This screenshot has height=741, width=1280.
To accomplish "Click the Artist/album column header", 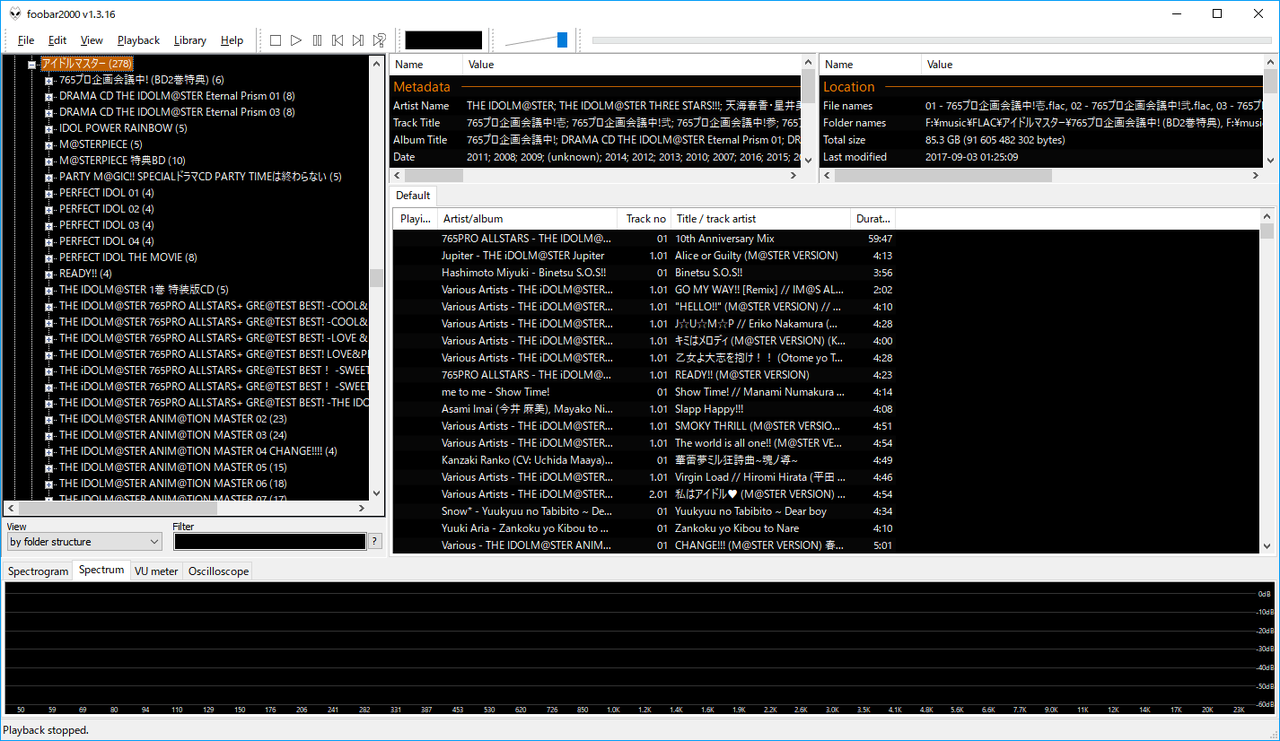I will point(529,219).
